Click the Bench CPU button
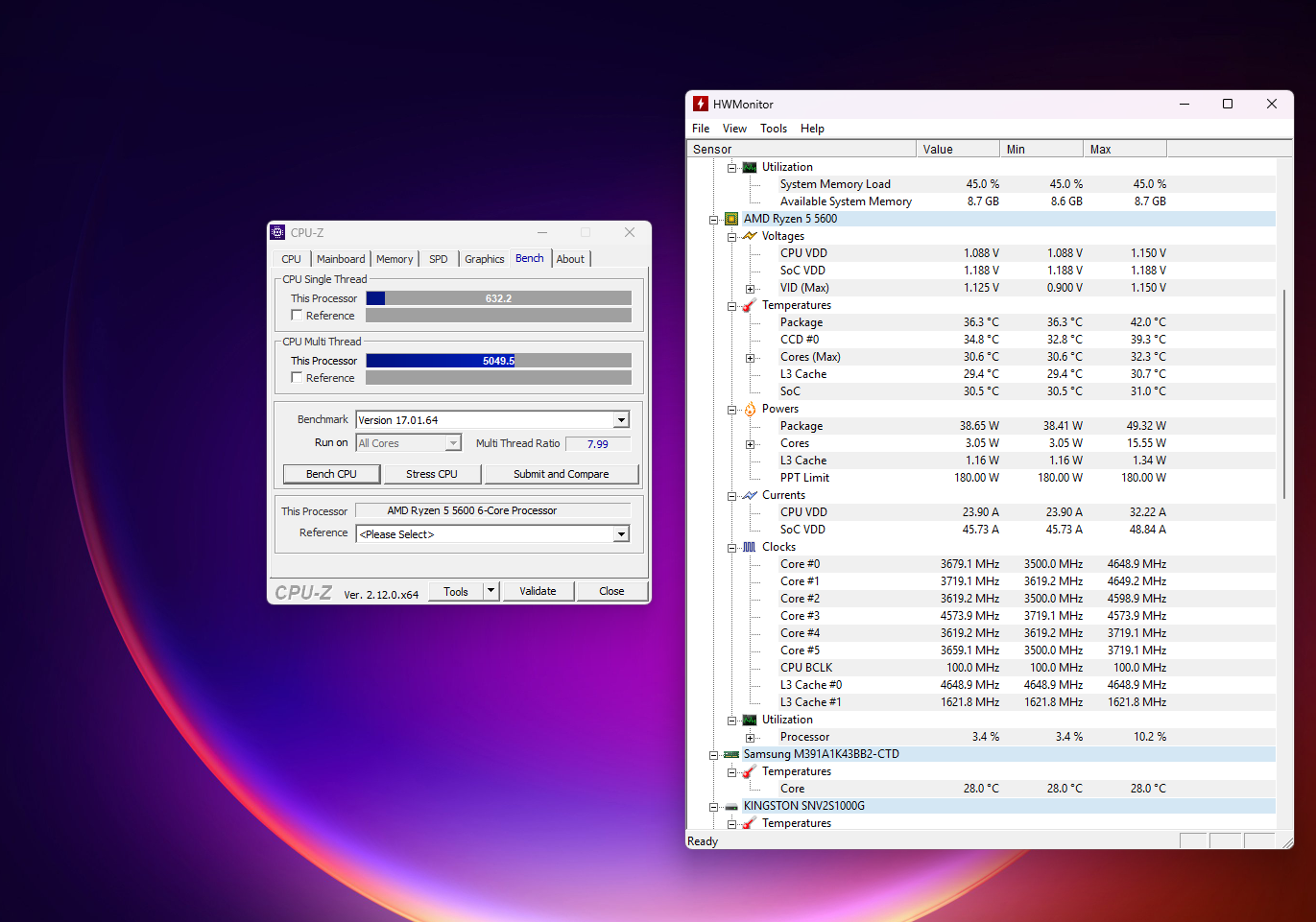 pyautogui.click(x=331, y=474)
